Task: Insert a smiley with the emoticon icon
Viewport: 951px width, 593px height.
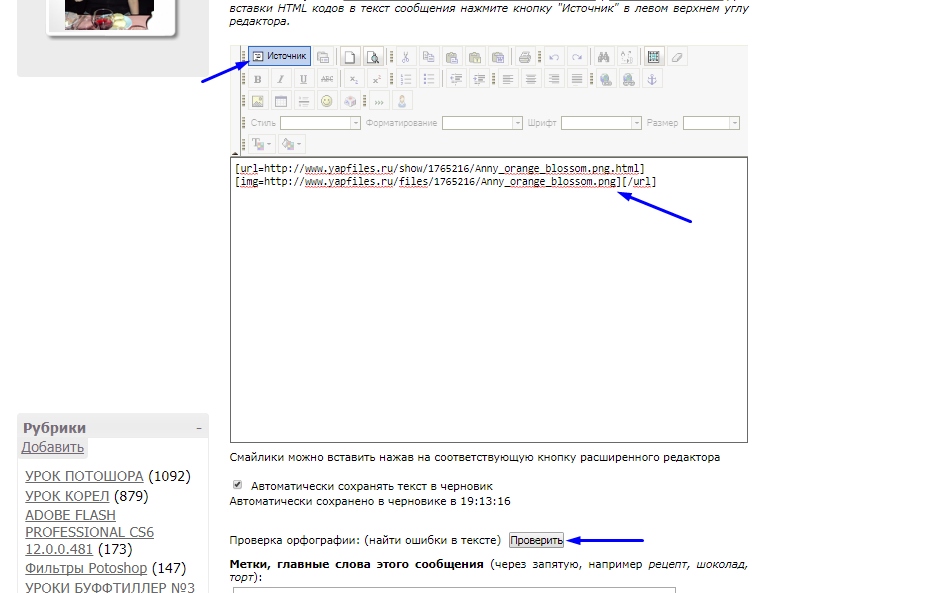Action: tap(327, 101)
